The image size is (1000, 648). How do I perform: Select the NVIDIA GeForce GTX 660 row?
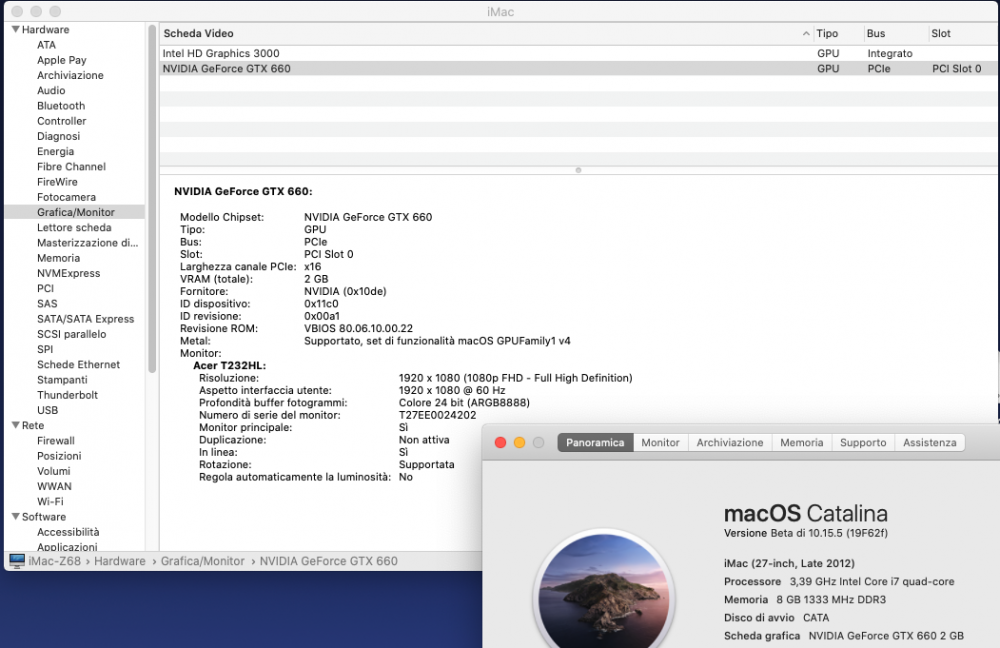point(579,69)
